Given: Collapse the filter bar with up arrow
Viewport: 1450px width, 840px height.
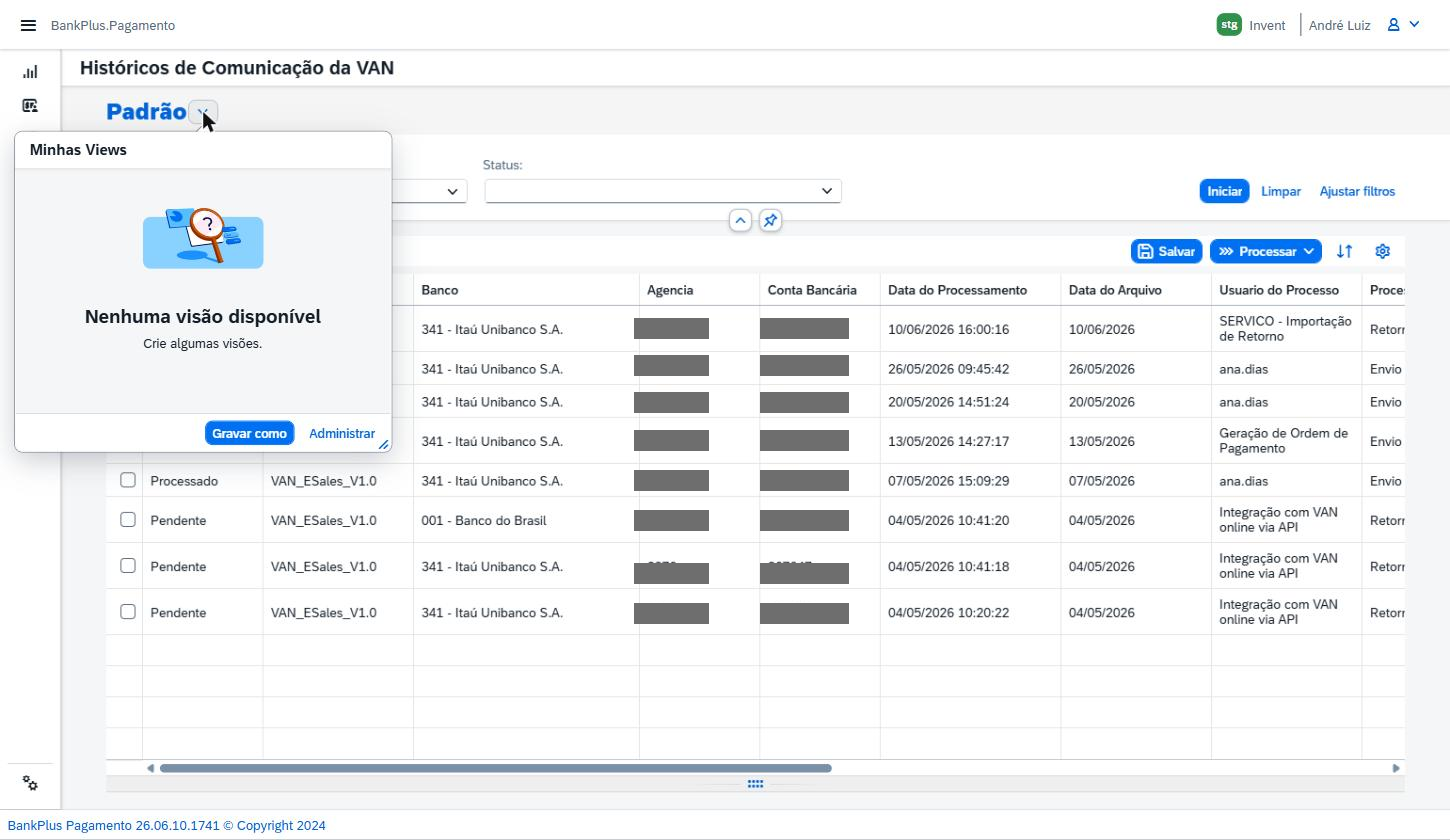Looking at the screenshot, I should [740, 220].
